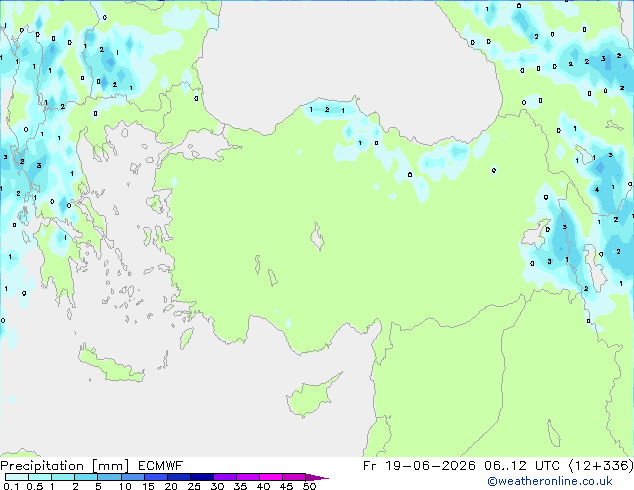Click the purple over-50 arrow at legend end
Screen dimensions: 634x490
coord(317,477)
